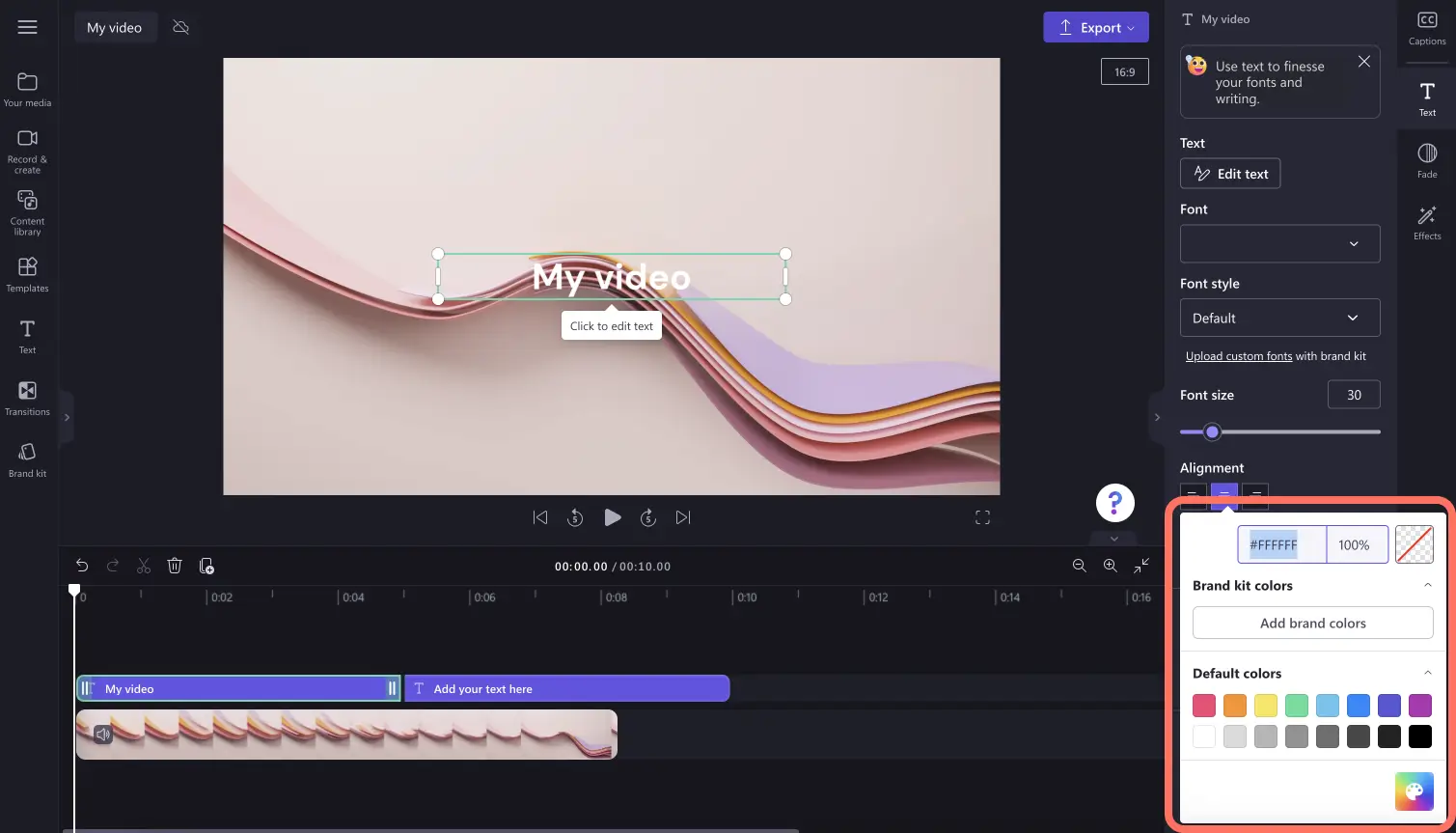1456x833 pixels.
Task: Open Brand kit panel
Action: click(x=27, y=460)
